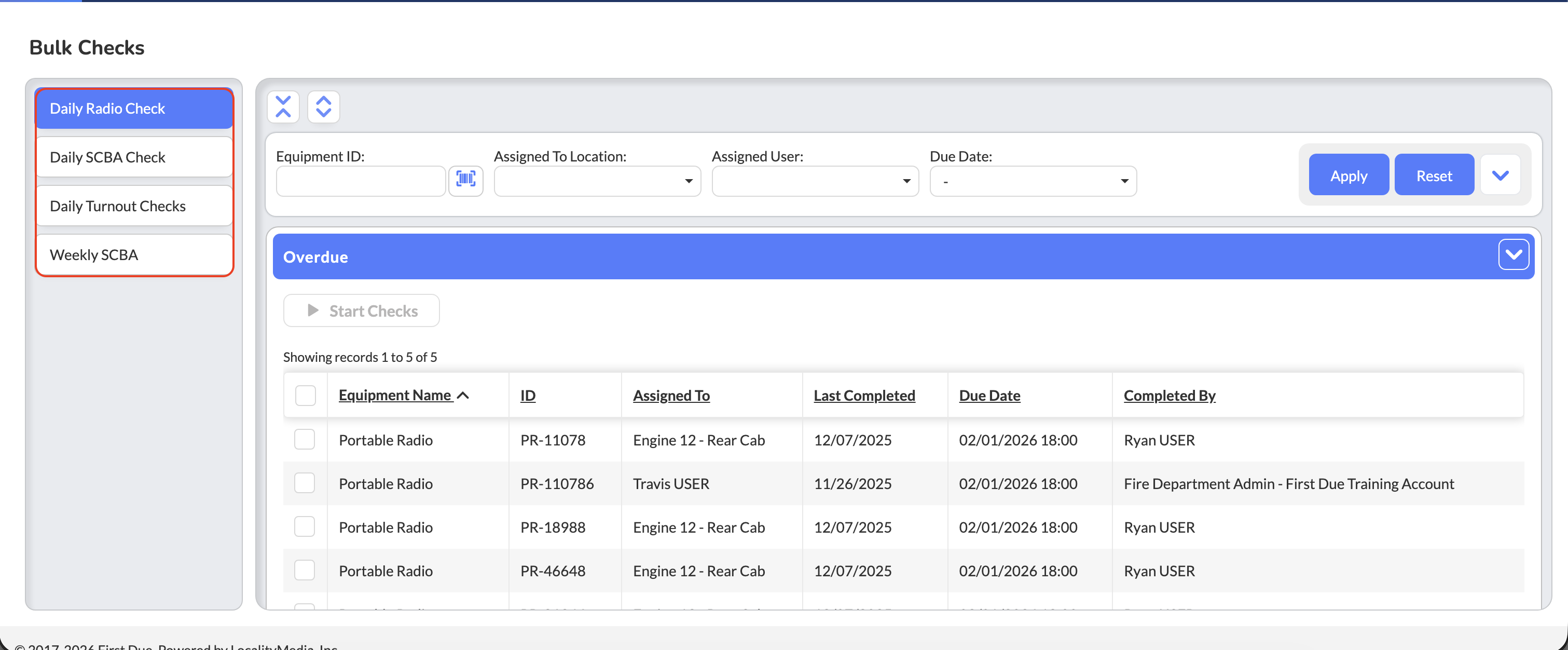Screen dimensions: 1568x650
Task: Click the Bulk Checks page heading
Action: pyautogui.click(x=87, y=48)
